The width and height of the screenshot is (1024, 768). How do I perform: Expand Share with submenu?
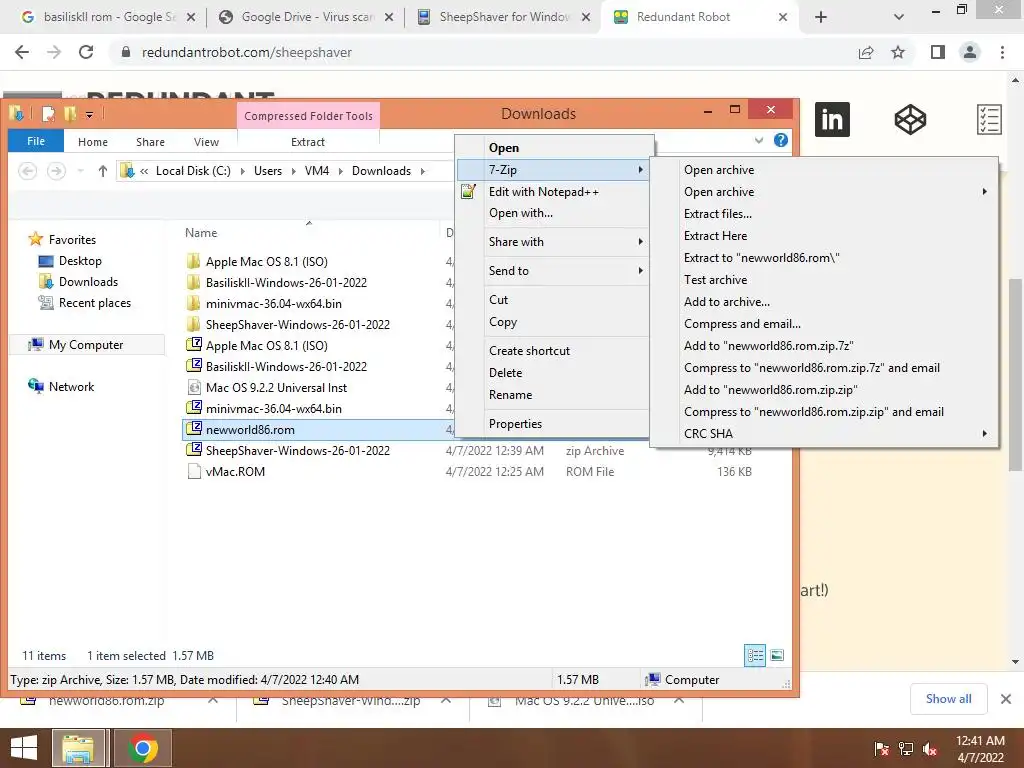click(553, 242)
